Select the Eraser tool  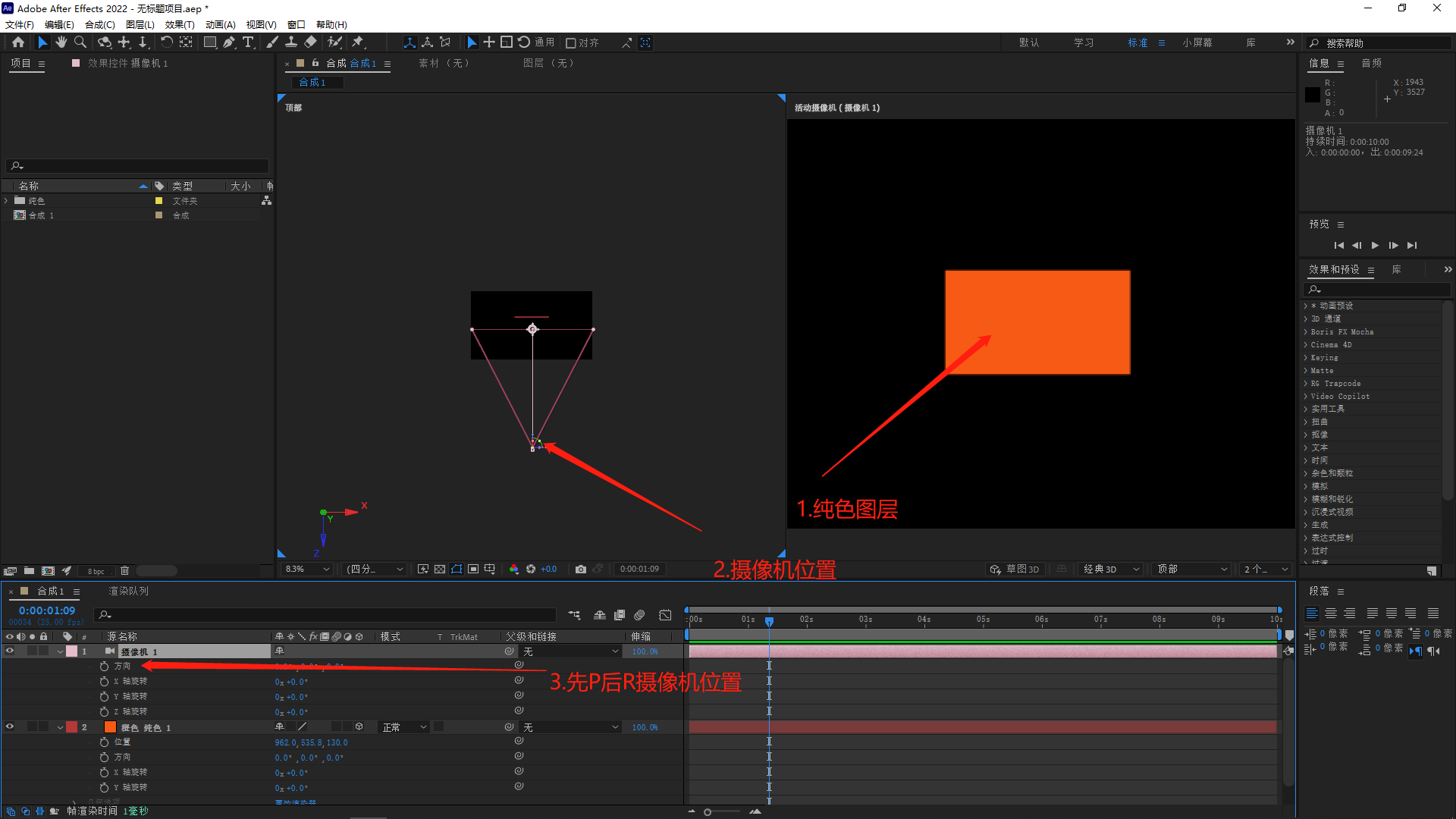310,42
